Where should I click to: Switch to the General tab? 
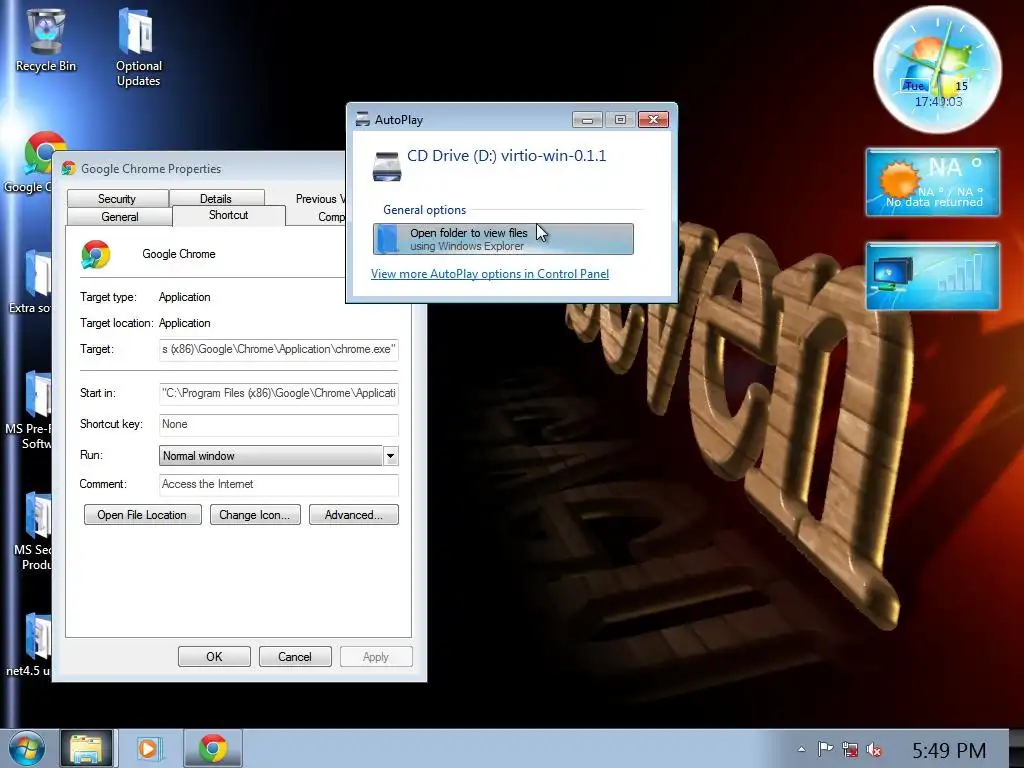pos(120,217)
